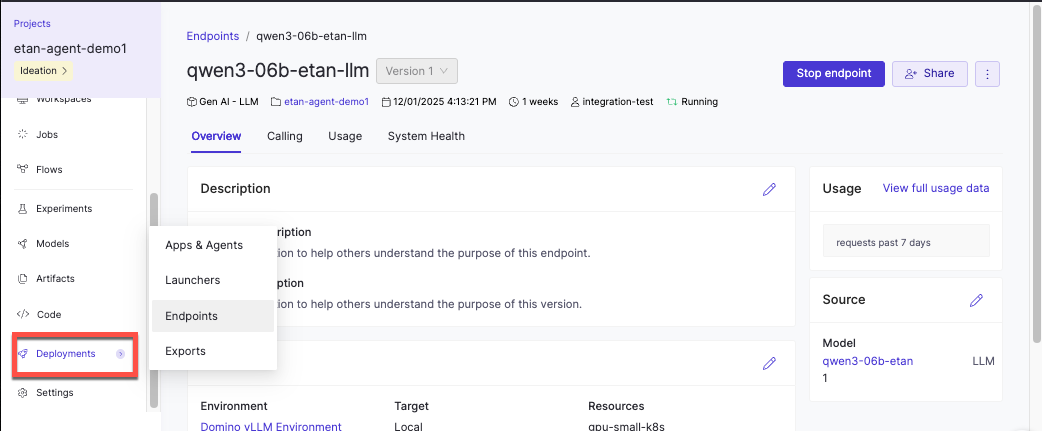Open the qwen3-06b-etan model link
1042x431 pixels.
pyautogui.click(x=868, y=361)
